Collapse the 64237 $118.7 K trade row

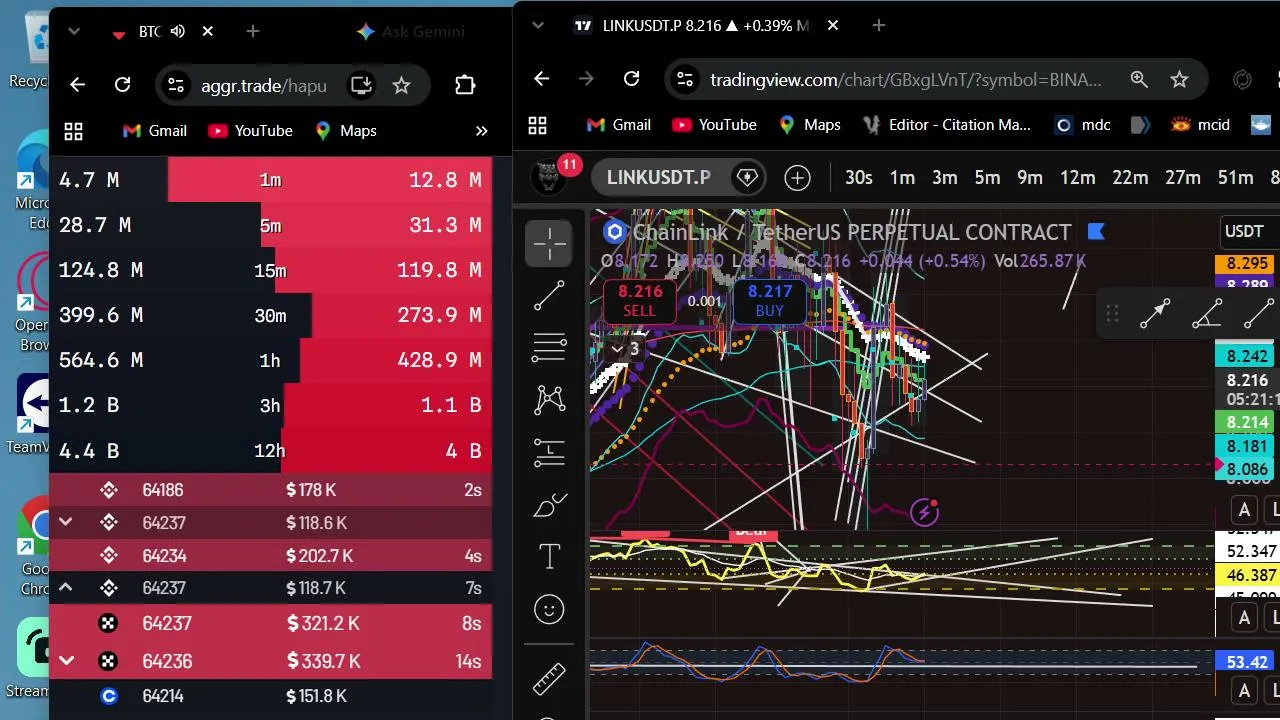click(66, 587)
